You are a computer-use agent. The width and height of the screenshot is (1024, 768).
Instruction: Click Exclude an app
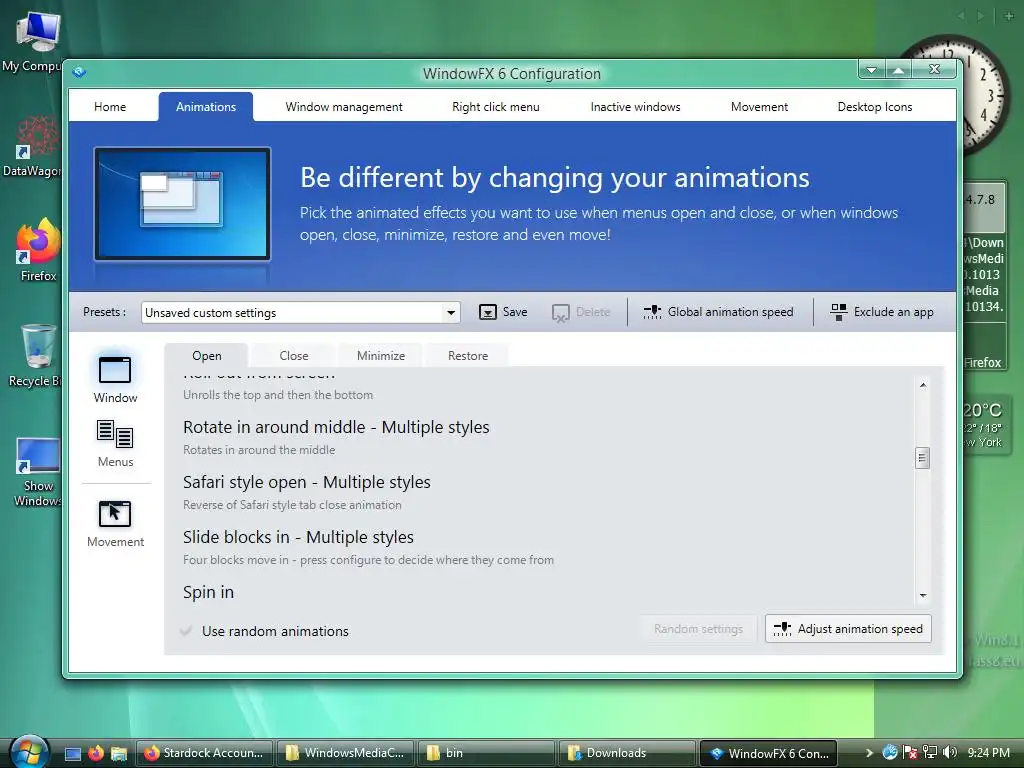(x=882, y=312)
